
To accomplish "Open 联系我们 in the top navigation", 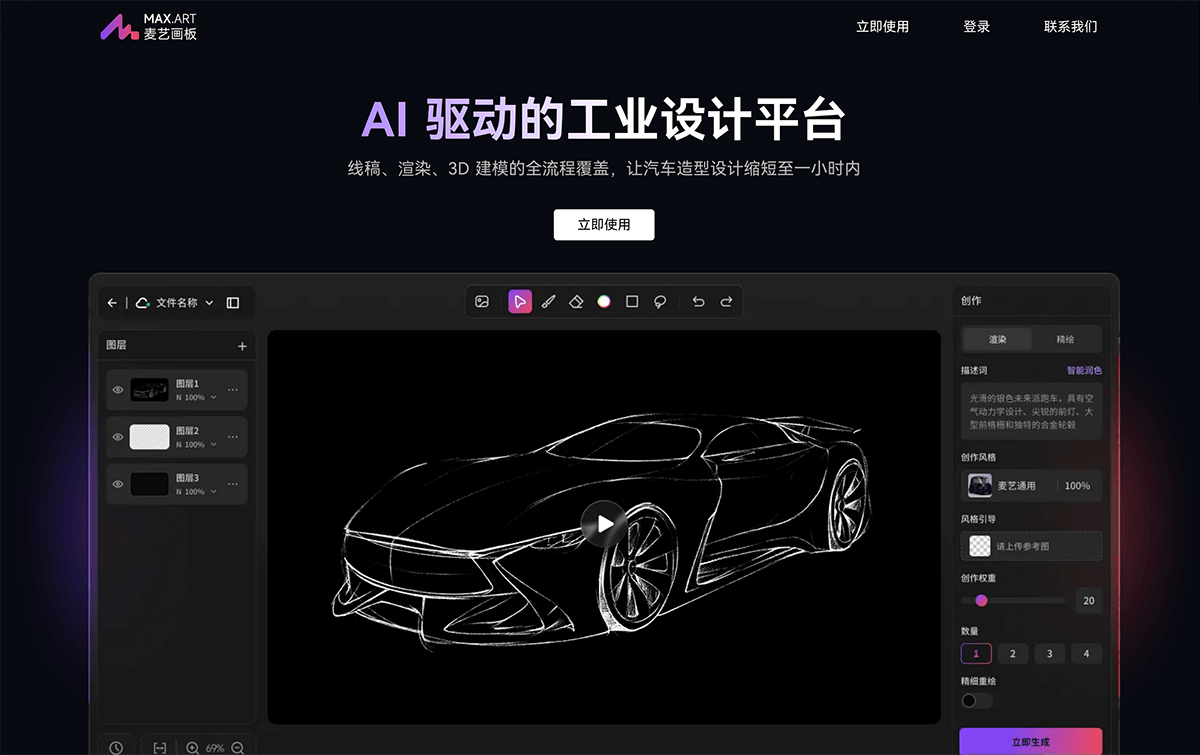I will pos(1070,27).
